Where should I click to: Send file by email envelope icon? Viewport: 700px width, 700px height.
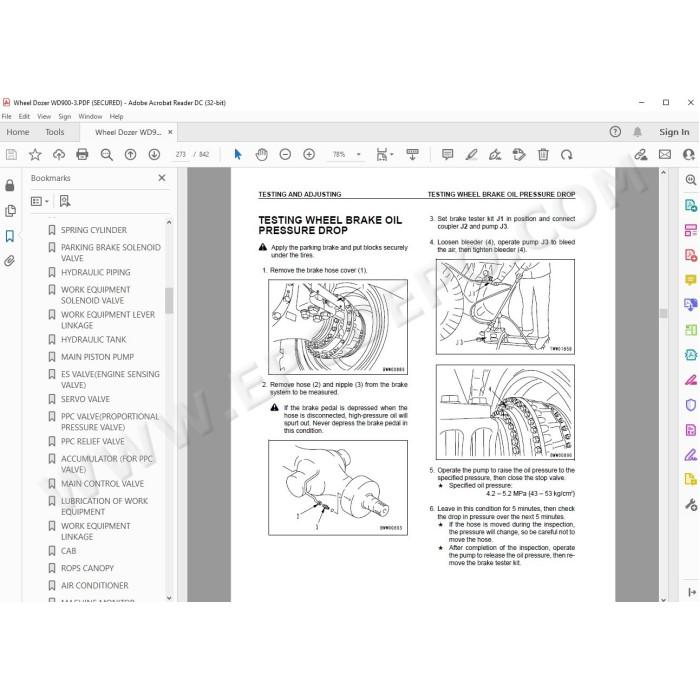click(665, 154)
